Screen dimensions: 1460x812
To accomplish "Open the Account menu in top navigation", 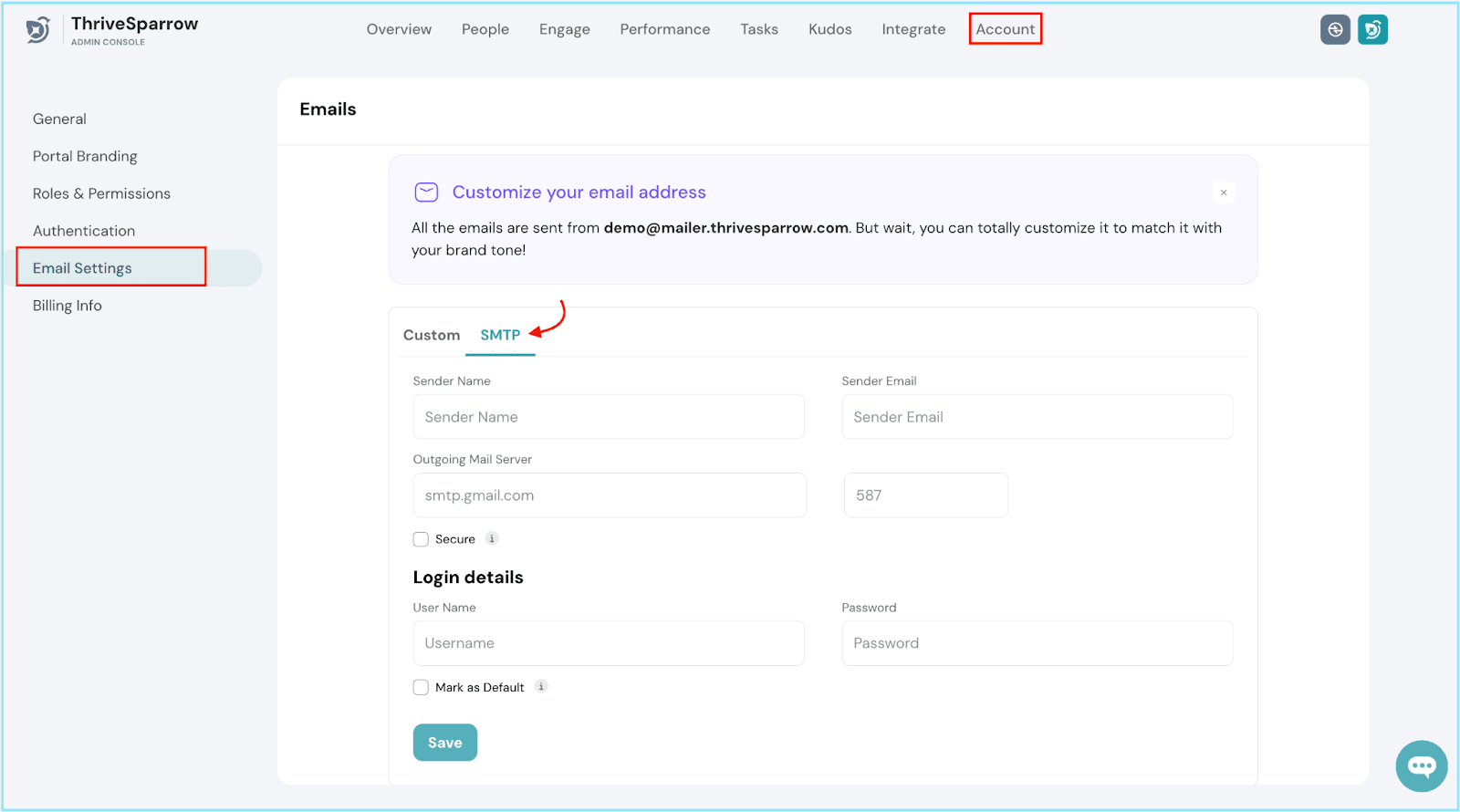I will [1005, 29].
